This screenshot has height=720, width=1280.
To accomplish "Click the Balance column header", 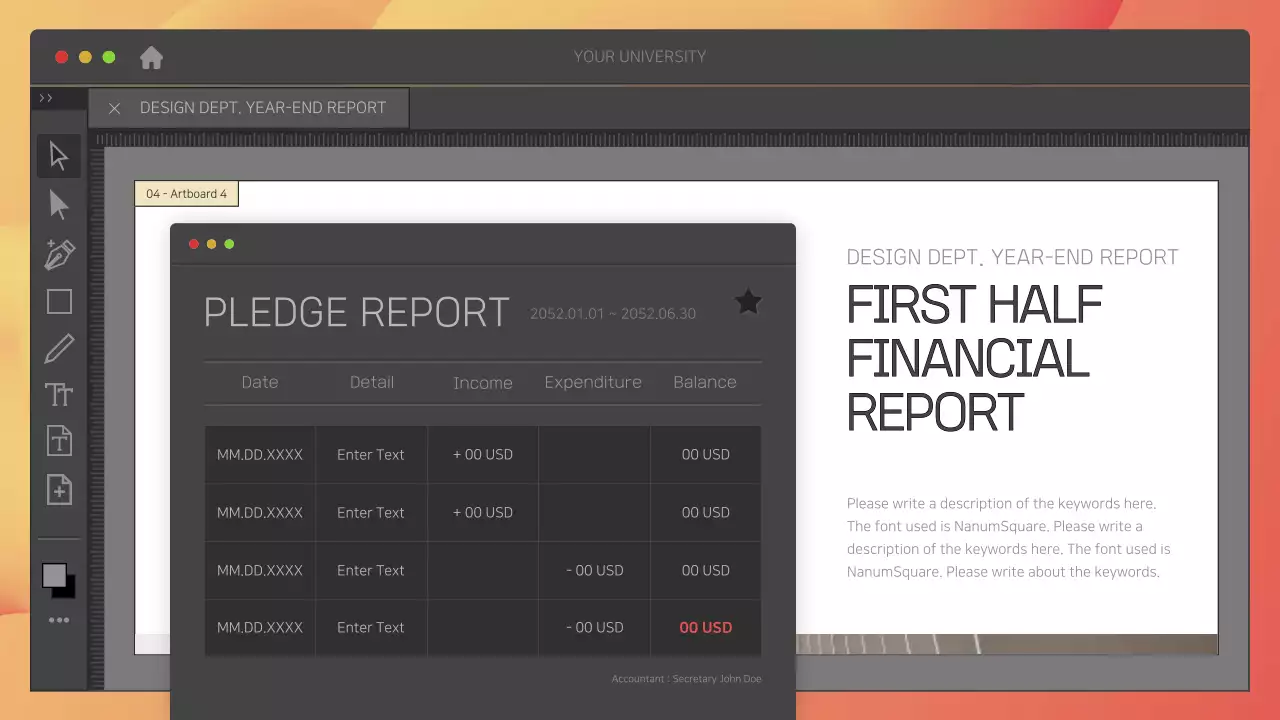I will [x=704, y=382].
